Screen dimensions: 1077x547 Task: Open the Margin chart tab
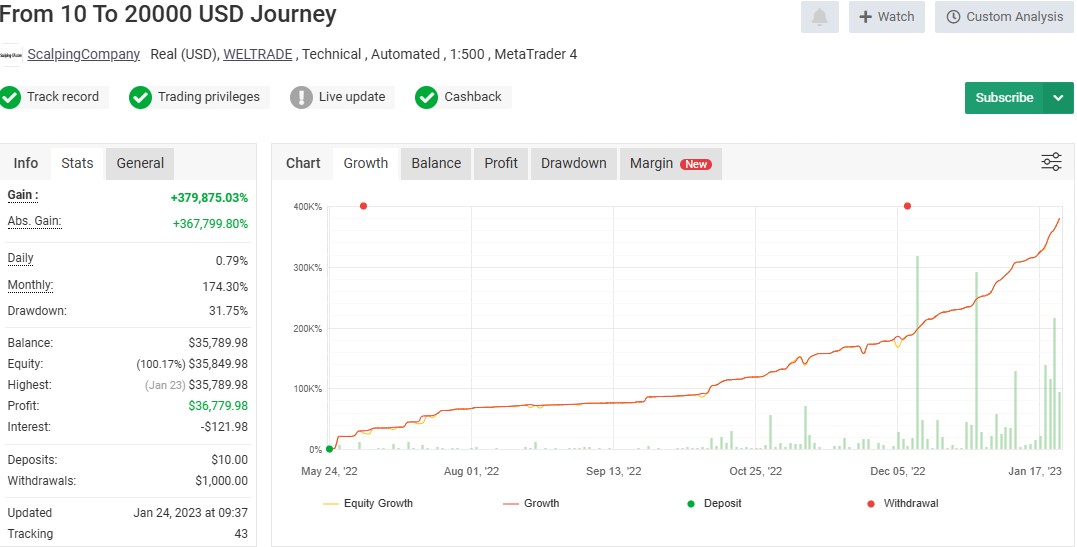coord(670,163)
